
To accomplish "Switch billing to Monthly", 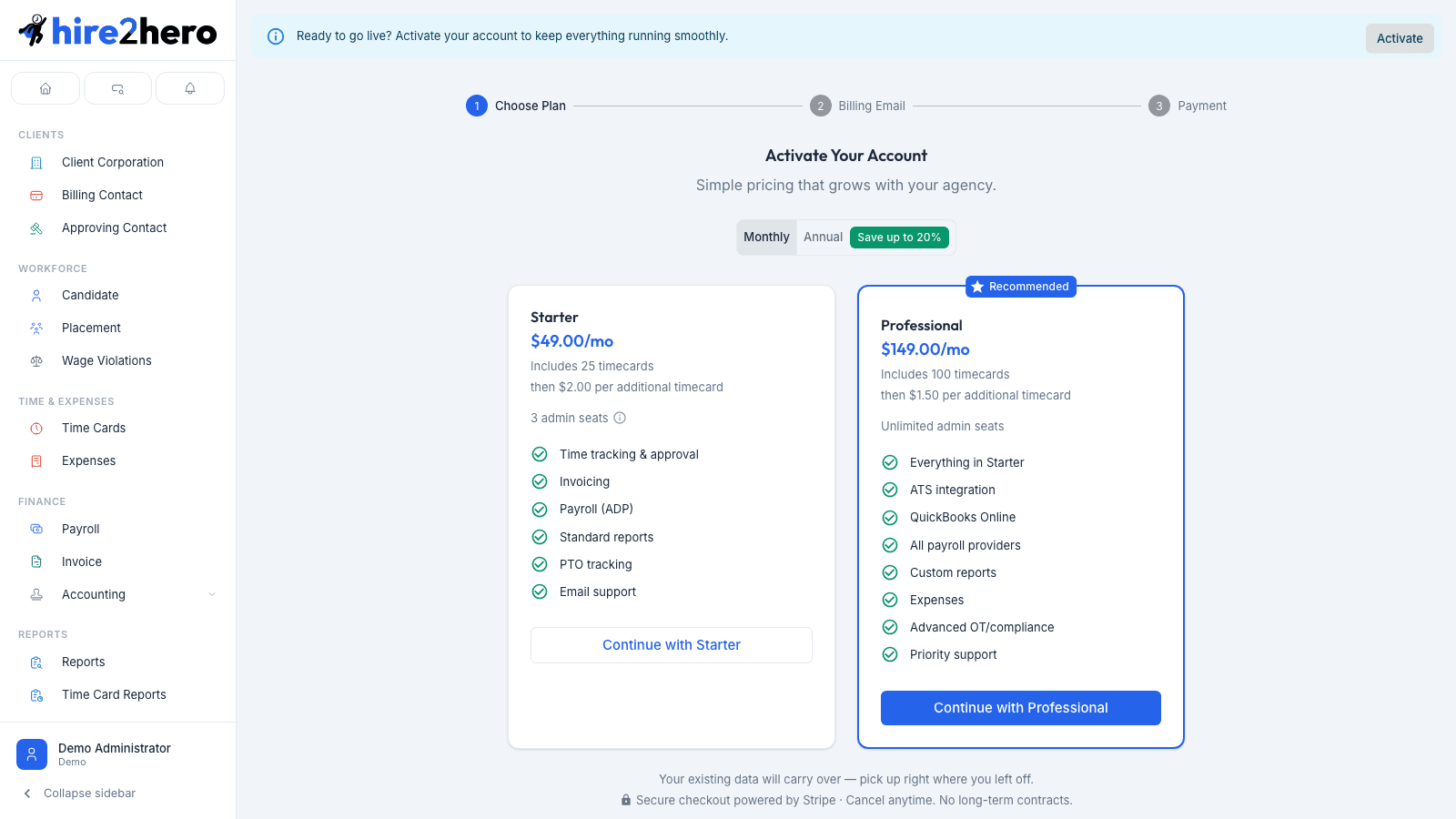I will pyautogui.click(x=766, y=237).
